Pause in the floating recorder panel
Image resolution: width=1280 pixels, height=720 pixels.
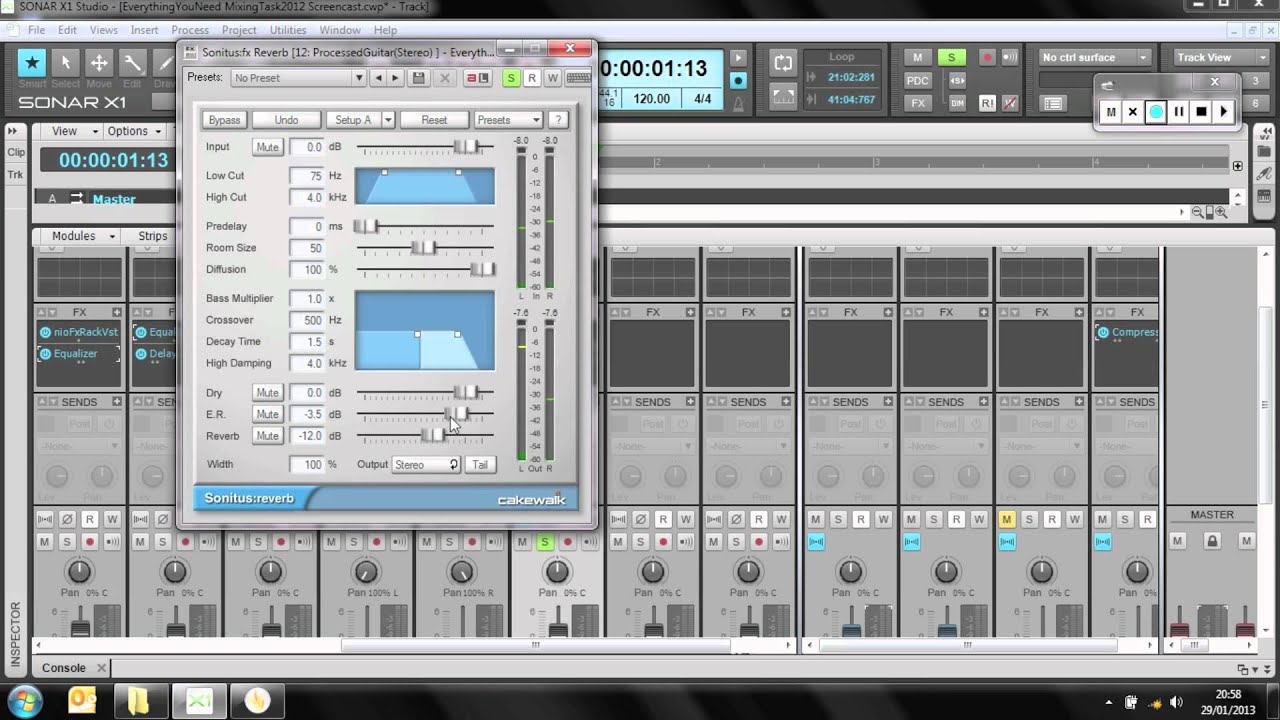(1178, 112)
